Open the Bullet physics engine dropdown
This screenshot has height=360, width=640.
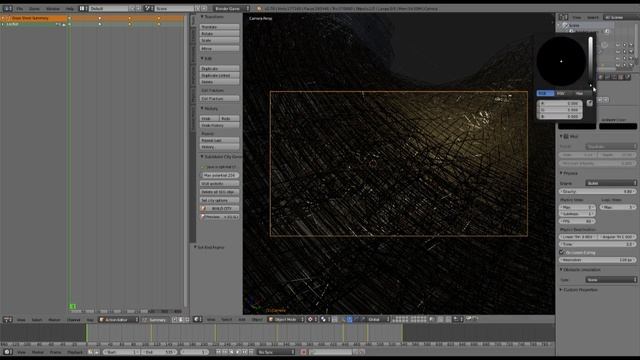611,183
